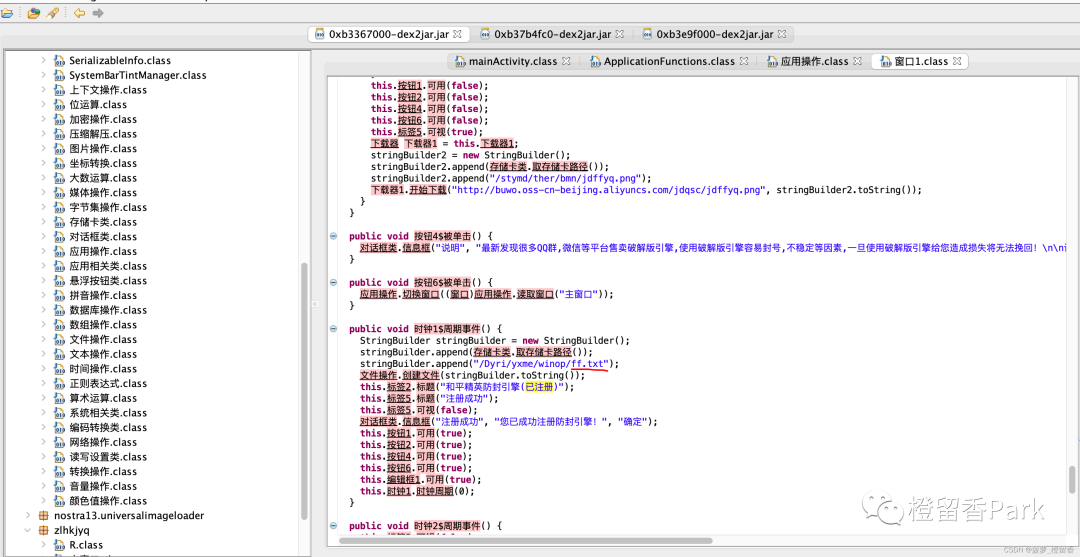Switch to the 0xb3e9f000-dex2jar.jar tab
Screen dimensions: 1080x557
pyautogui.click(x=714, y=34)
